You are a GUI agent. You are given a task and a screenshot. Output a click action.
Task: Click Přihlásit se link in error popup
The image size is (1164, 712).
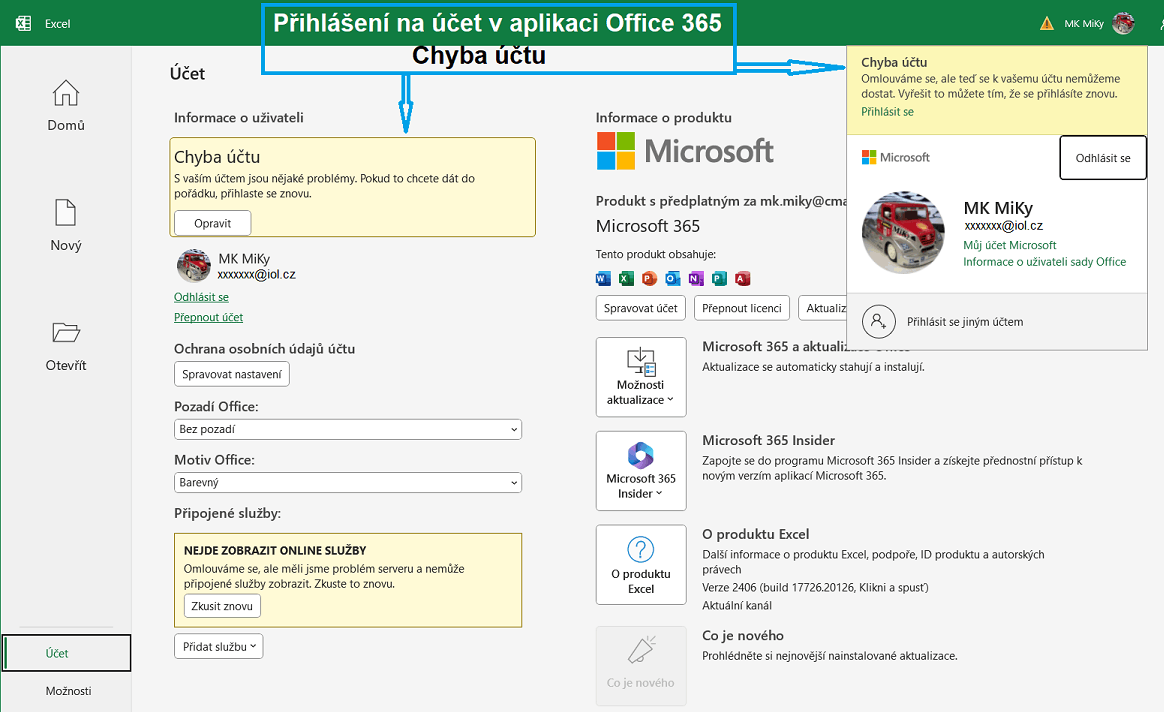(887, 111)
